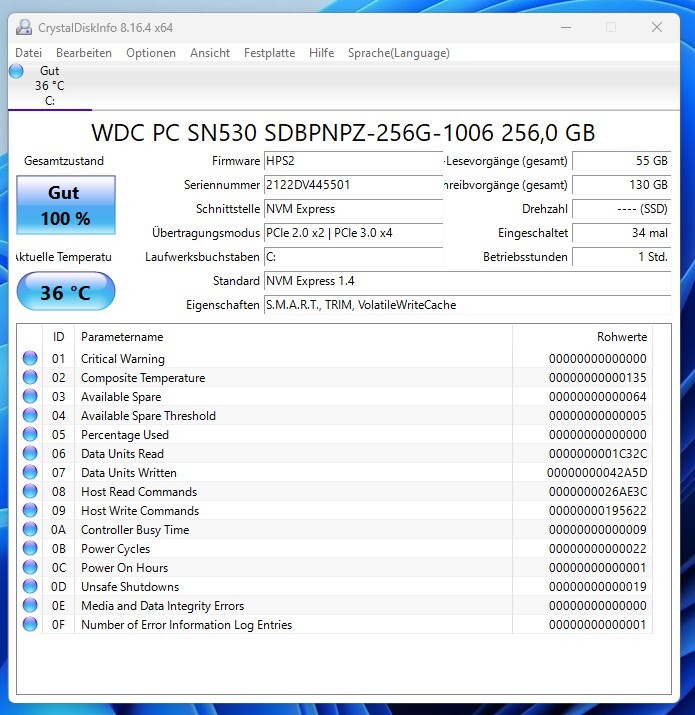The image size is (695, 715).
Task: Close the CrystalDiskInfo window
Action: 657,27
